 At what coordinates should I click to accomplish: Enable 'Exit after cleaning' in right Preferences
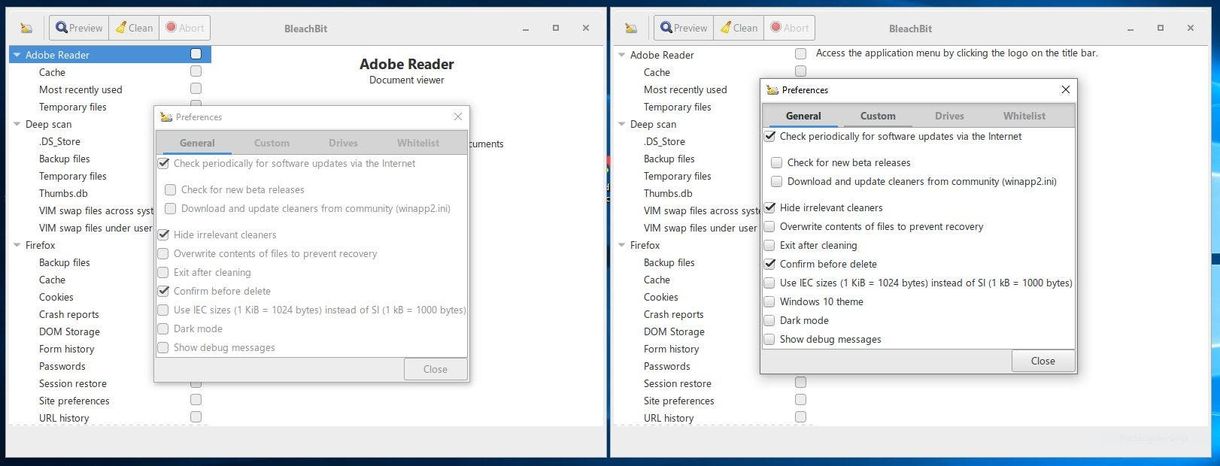tap(770, 245)
